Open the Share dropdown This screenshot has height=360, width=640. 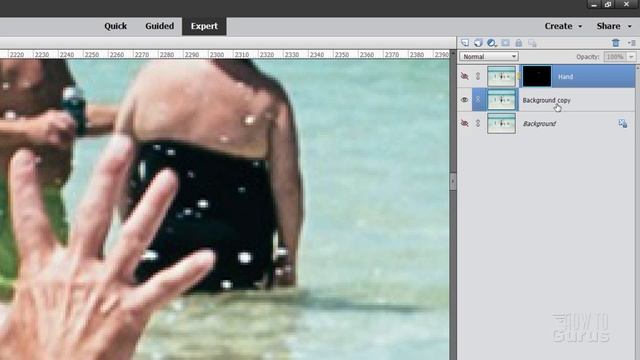pyautogui.click(x=614, y=26)
